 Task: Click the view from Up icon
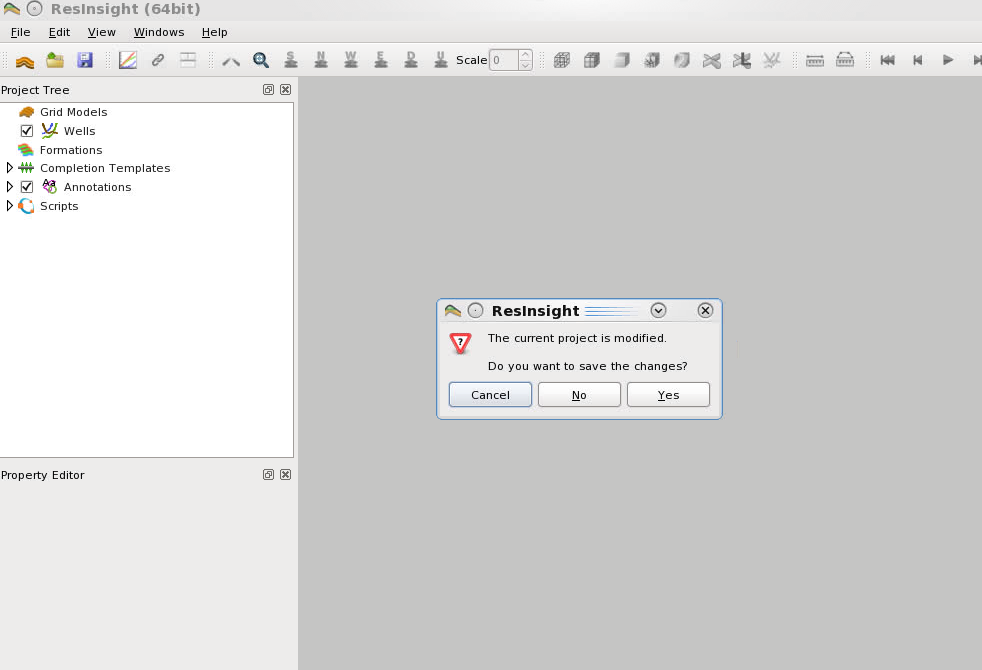(x=441, y=60)
